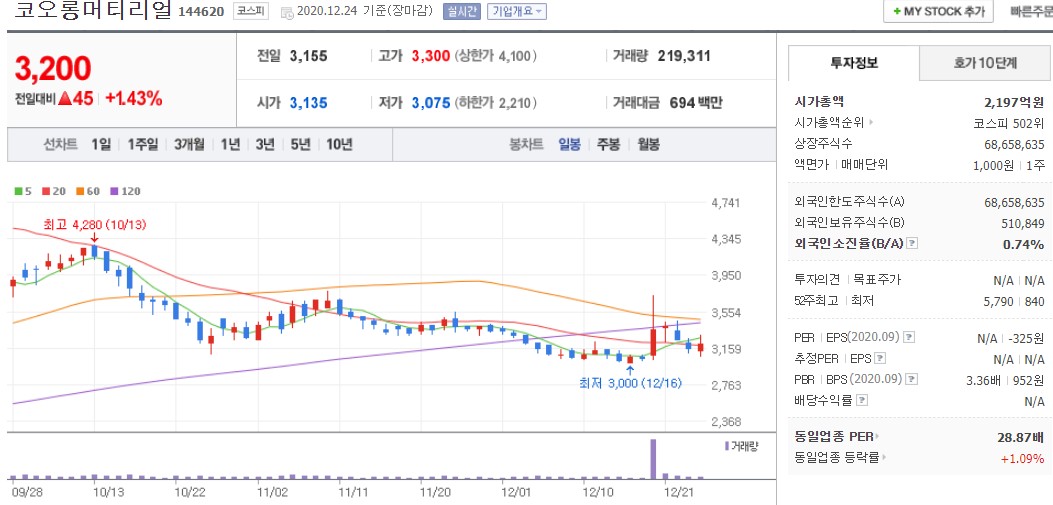Open help icon next to 외국인소진율(B/A)
This screenshot has height=505, width=1053.
pos(913,243)
